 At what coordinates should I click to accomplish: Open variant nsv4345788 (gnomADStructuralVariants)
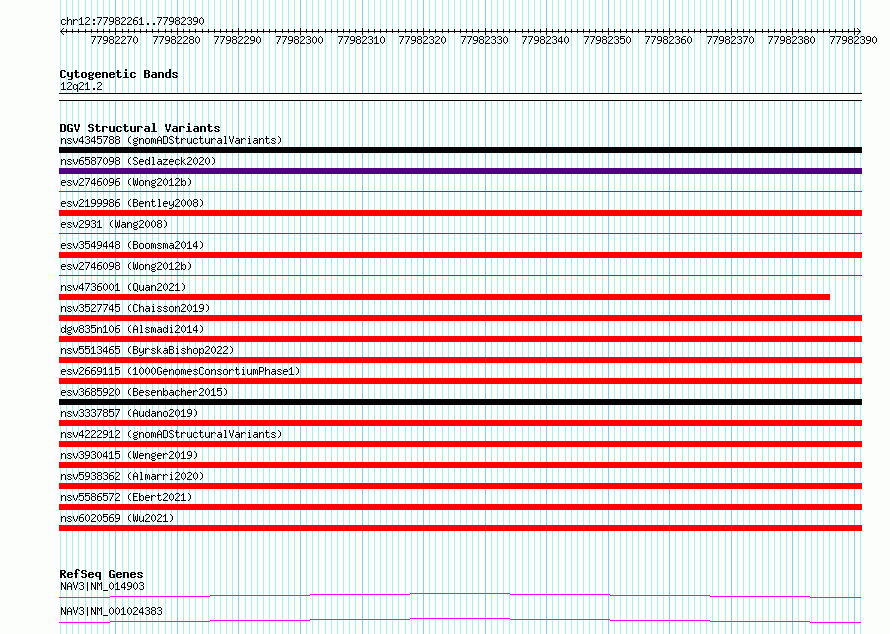171,140
